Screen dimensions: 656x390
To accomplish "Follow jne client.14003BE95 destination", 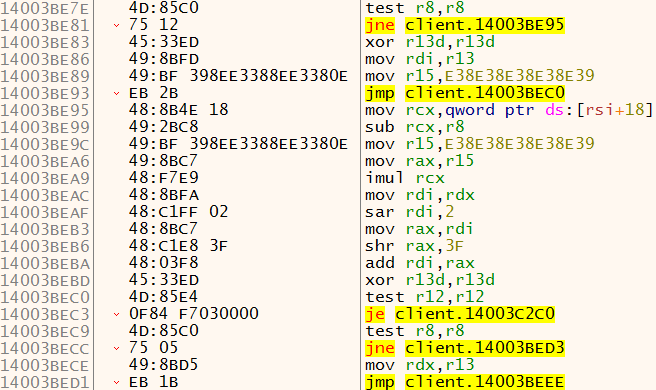I will (x=484, y=25).
